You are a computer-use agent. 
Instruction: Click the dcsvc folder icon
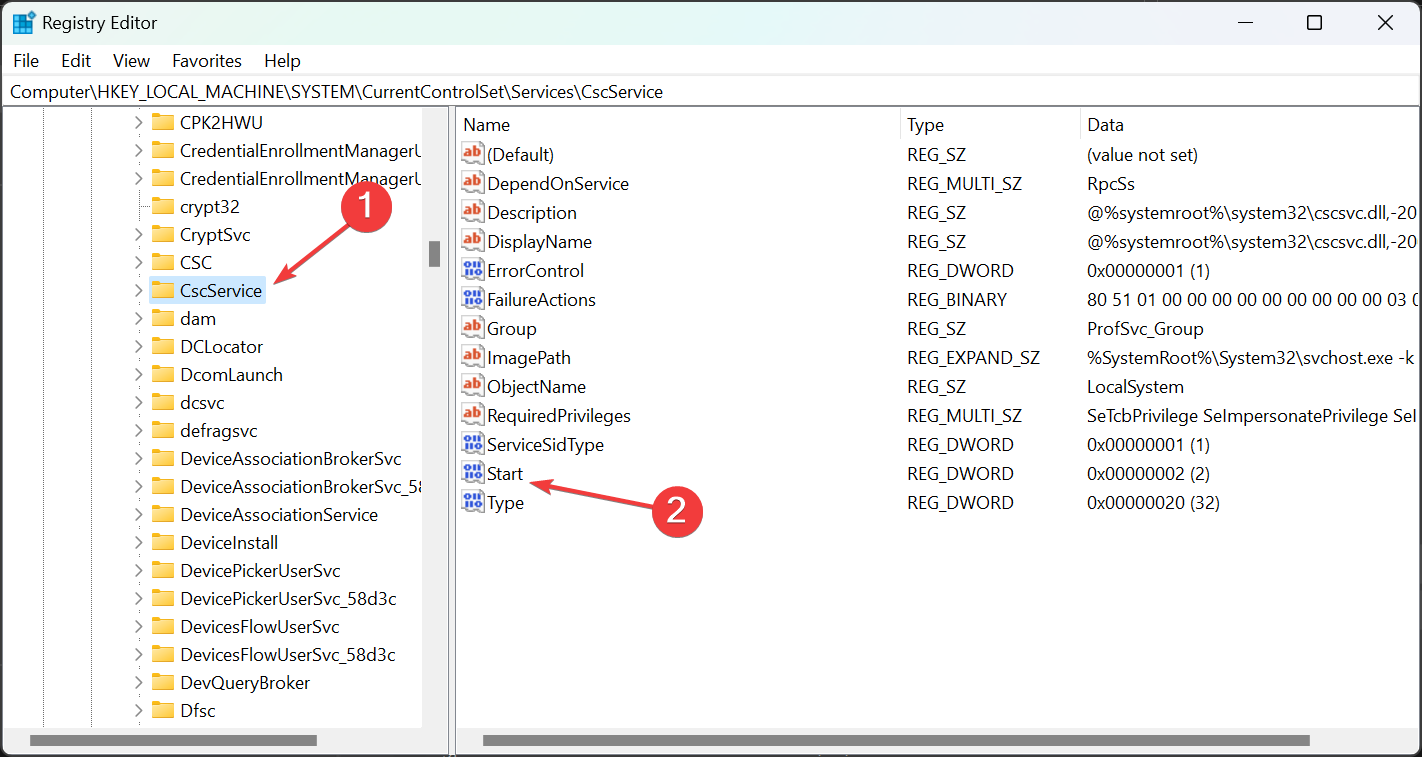(163, 402)
